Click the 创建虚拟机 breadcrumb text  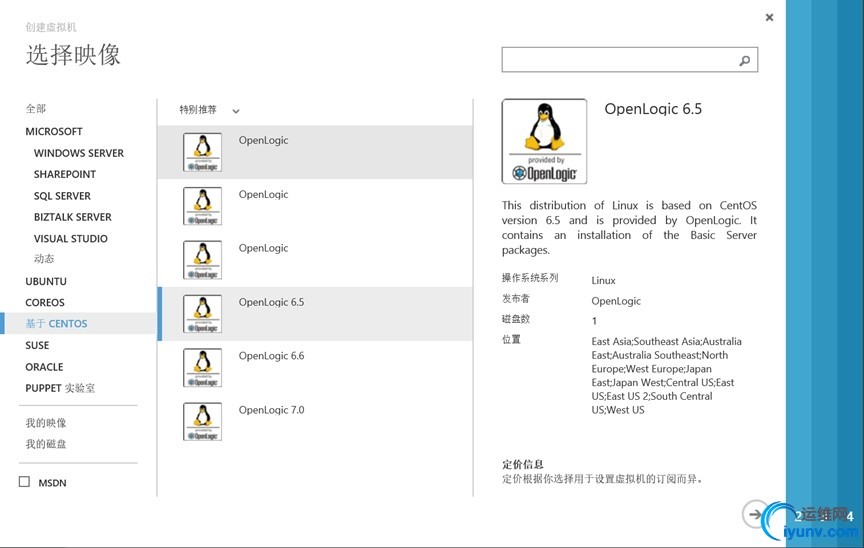[x=51, y=27]
